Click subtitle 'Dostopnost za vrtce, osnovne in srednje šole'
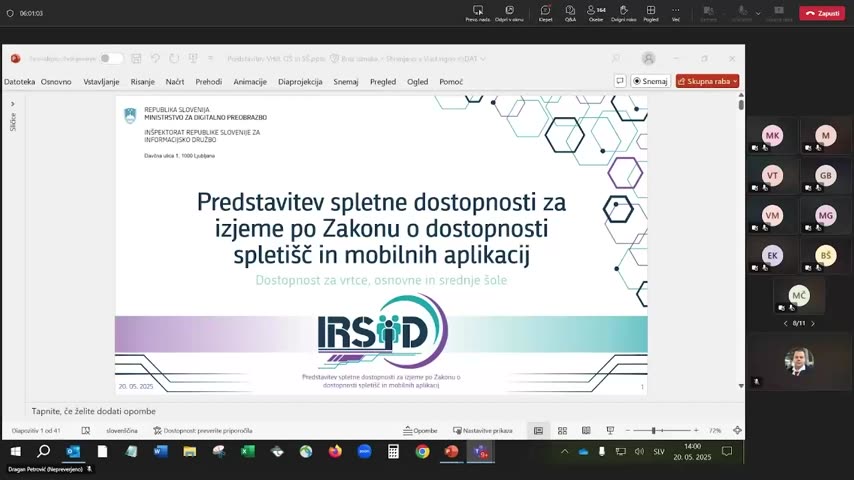The image size is (854, 480). pos(381,280)
